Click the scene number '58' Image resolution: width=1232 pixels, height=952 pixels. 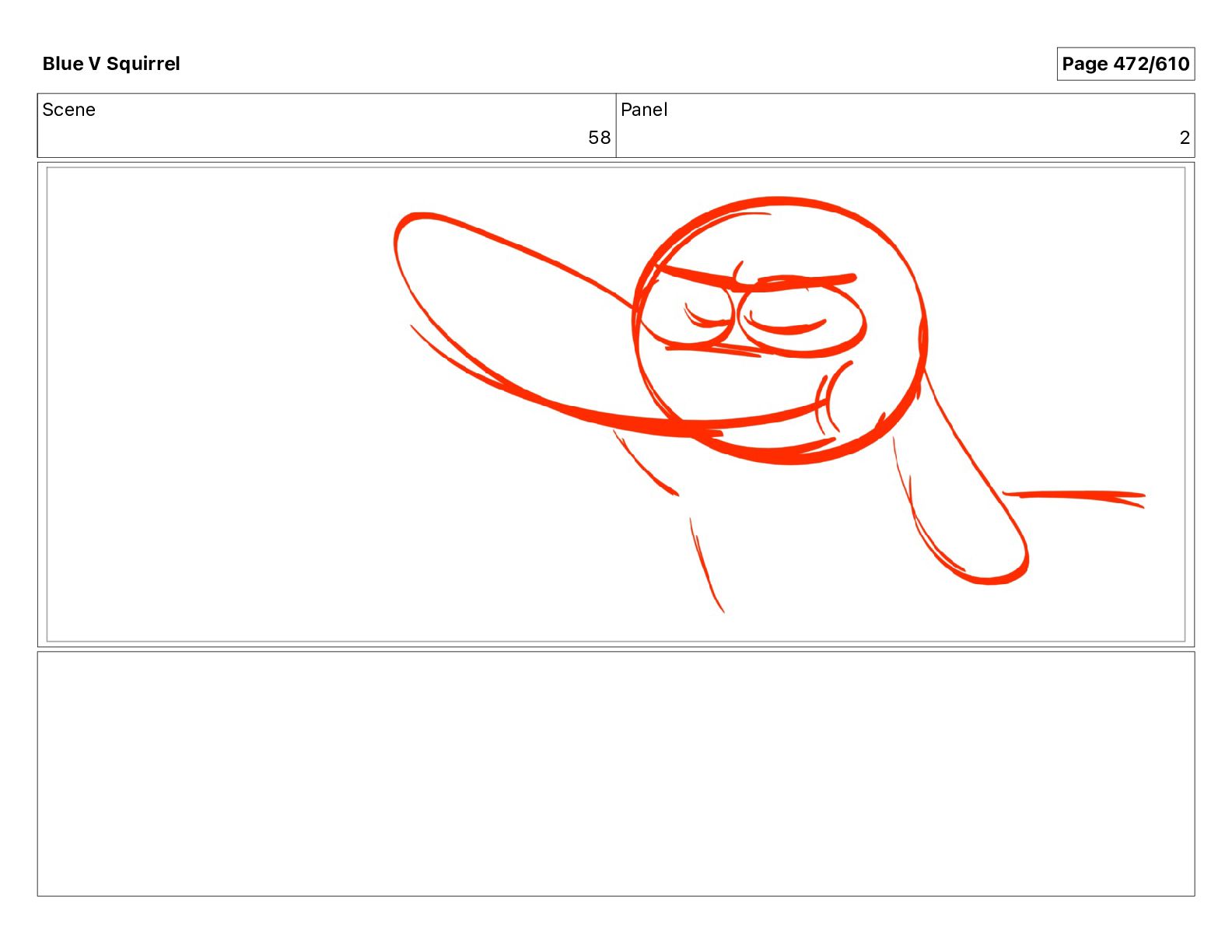(600, 138)
